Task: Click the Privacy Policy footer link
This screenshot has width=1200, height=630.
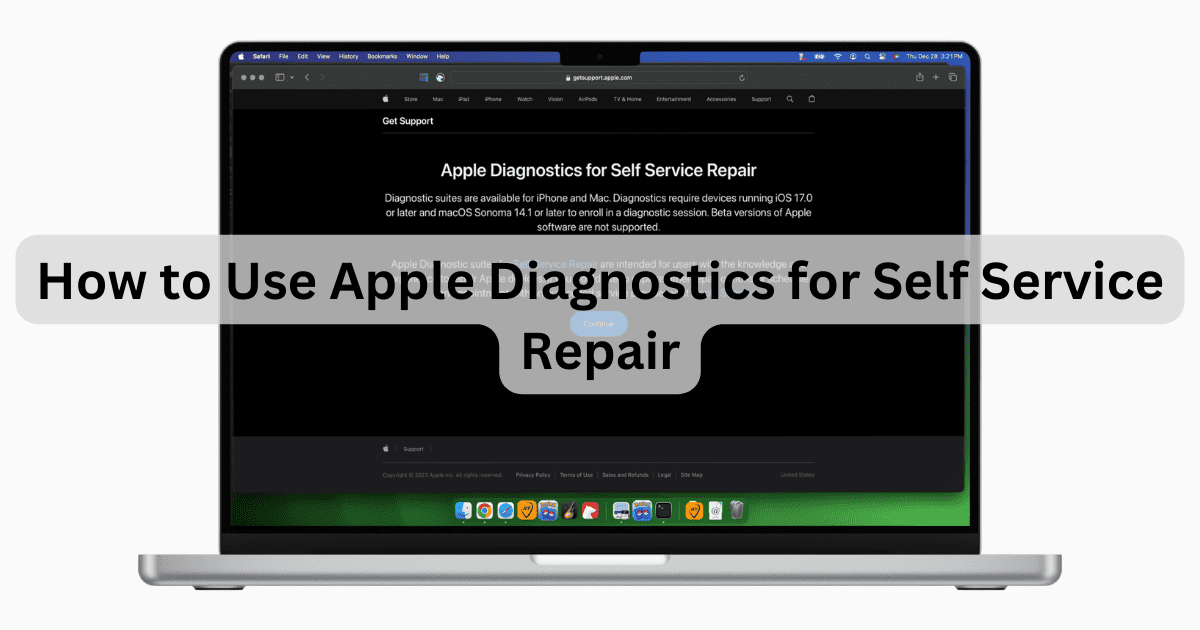Action: [x=533, y=475]
